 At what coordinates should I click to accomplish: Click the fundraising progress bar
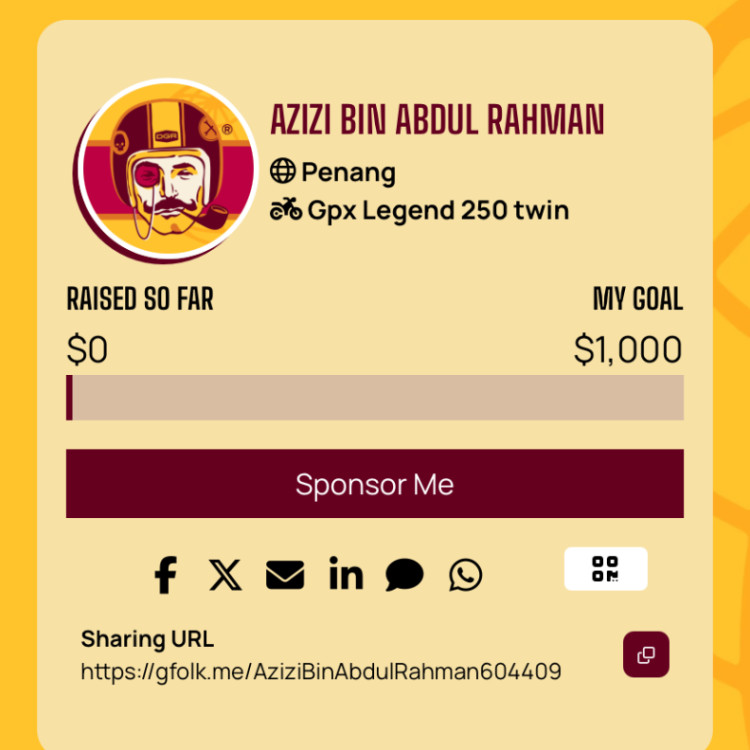tap(375, 397)
